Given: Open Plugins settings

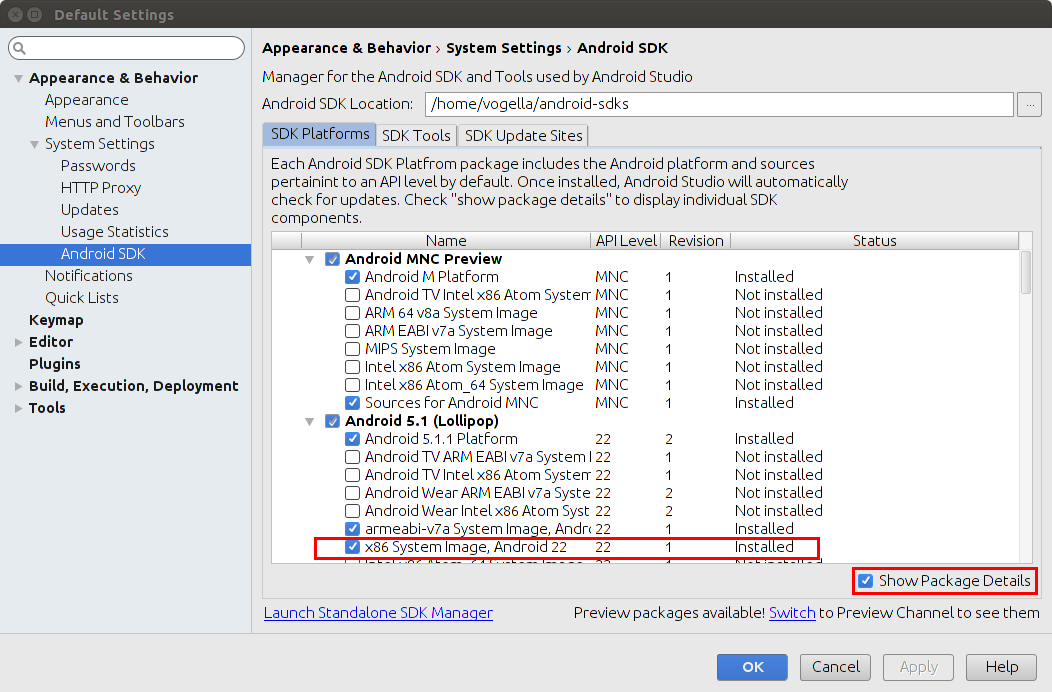Looking at the screenshot, I should (x=54, y=364).
